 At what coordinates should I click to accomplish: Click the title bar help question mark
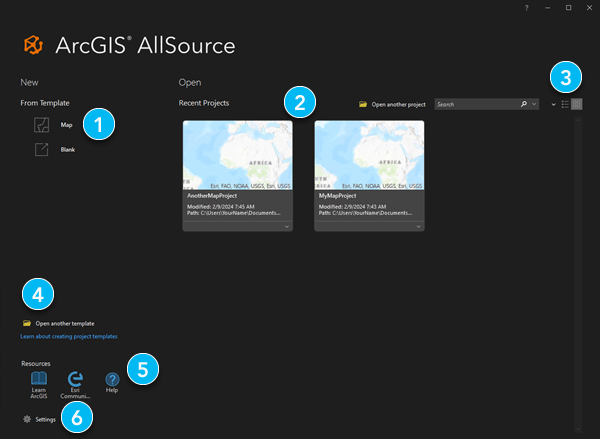[x=527, y=8]
